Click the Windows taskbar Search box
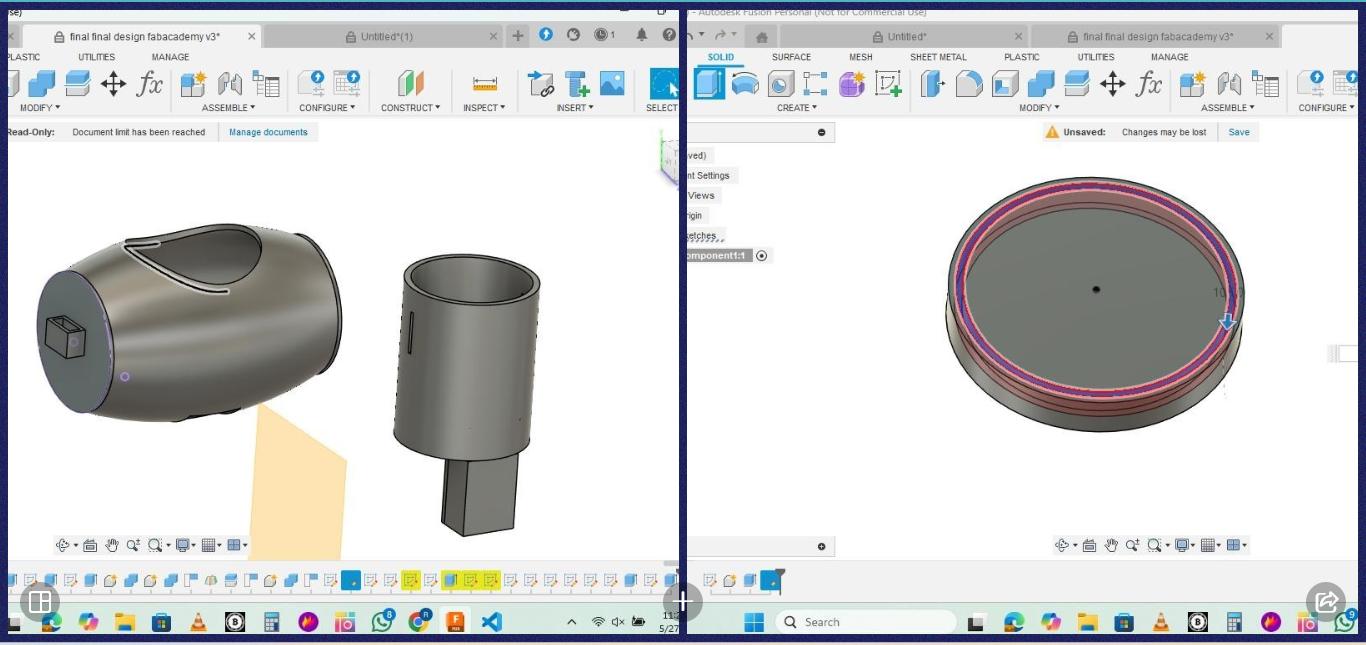Screen dimensions: 1366x645 point(866,622)
